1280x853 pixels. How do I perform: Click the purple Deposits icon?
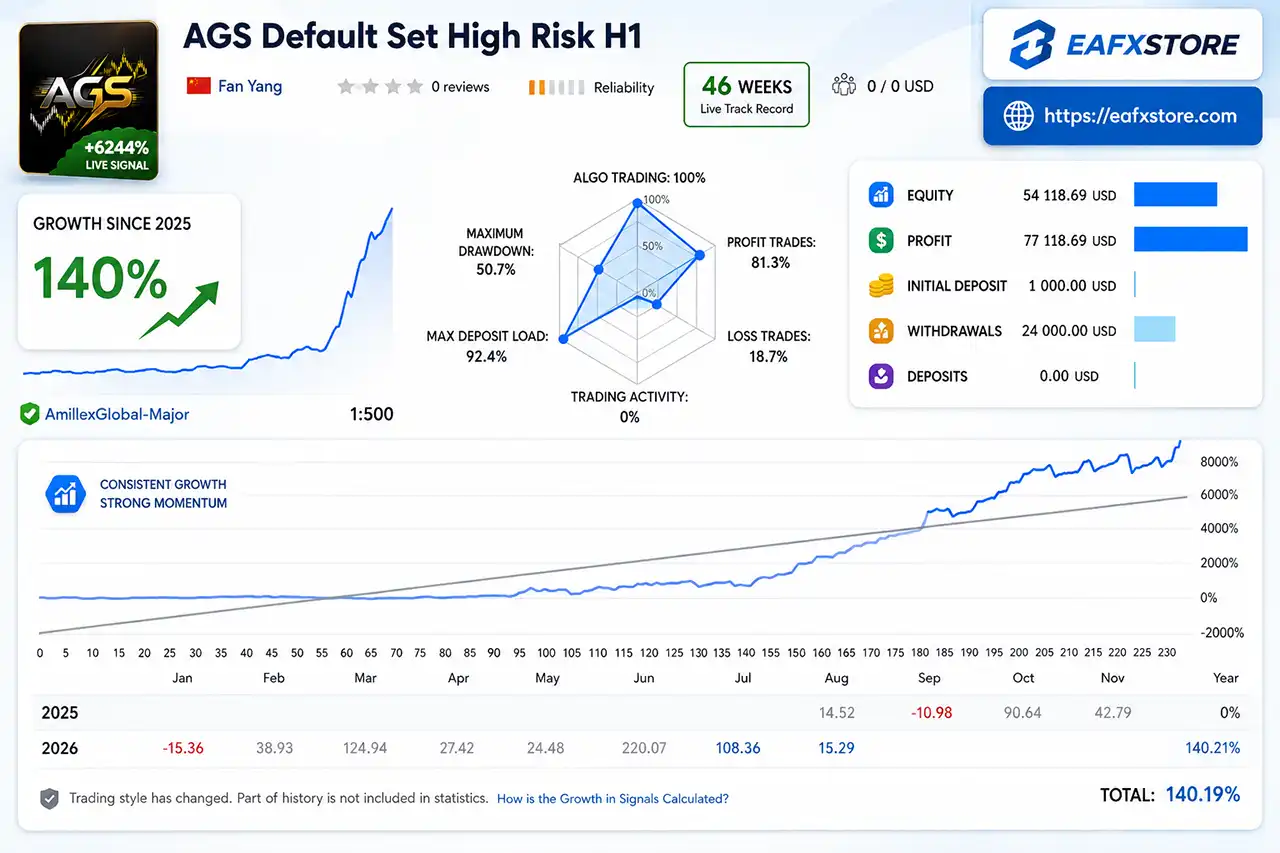(881, 376)
